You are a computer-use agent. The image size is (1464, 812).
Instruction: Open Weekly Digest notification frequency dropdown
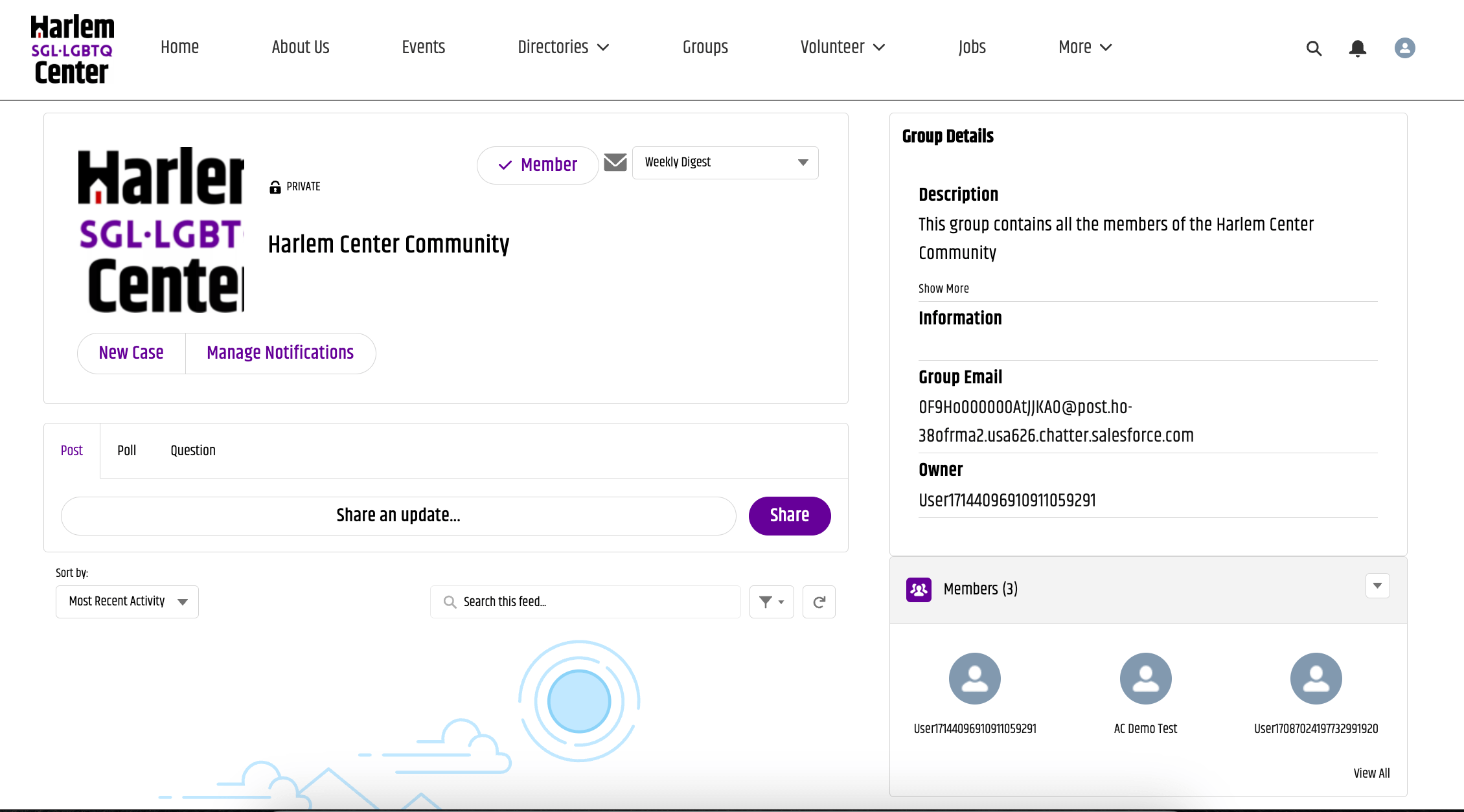725,163
